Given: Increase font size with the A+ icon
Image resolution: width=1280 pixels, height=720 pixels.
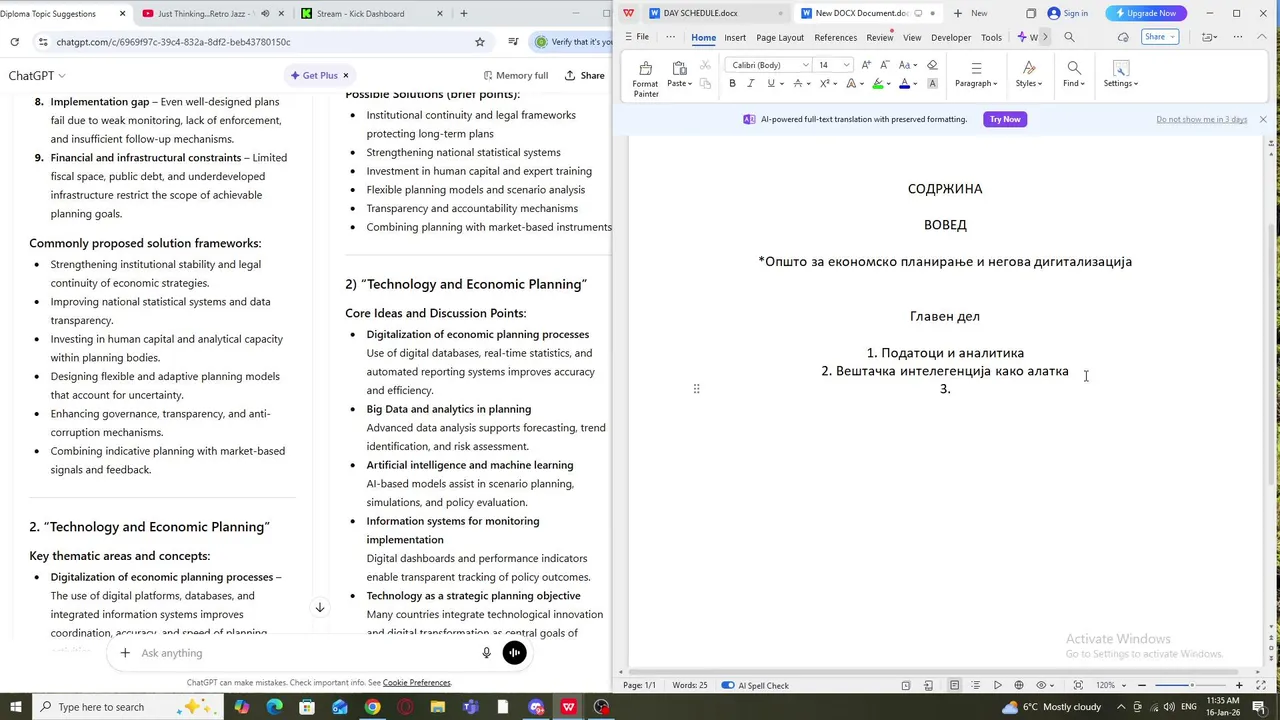Looking at the screenshot, I should [865, 65].
